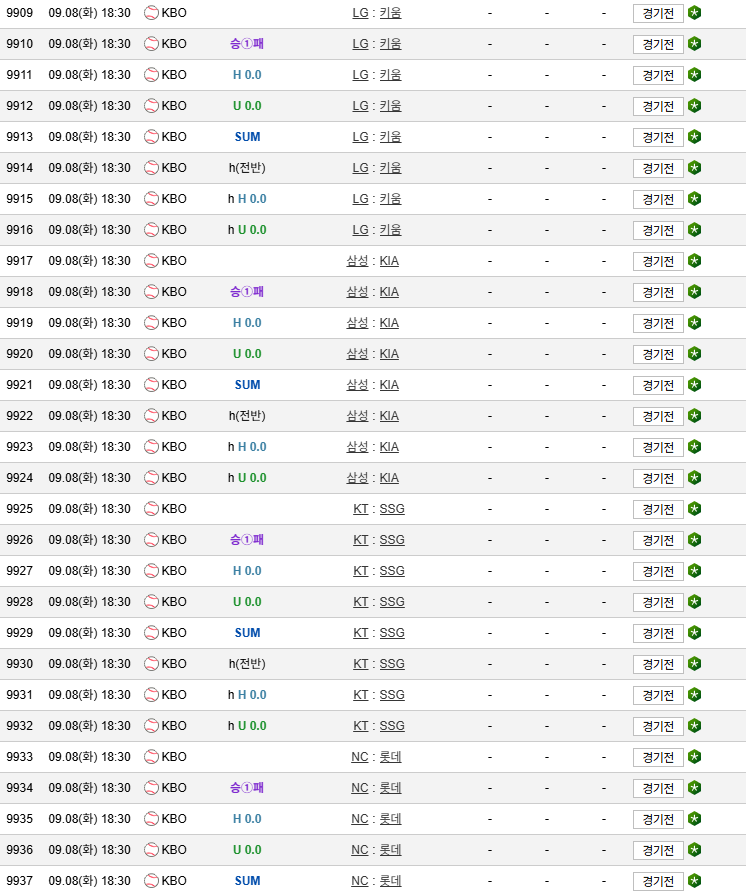Toggle favorite star for row 9917
Image resolution: width=746 pixels, height=892 pixels.
pos(694,261)
